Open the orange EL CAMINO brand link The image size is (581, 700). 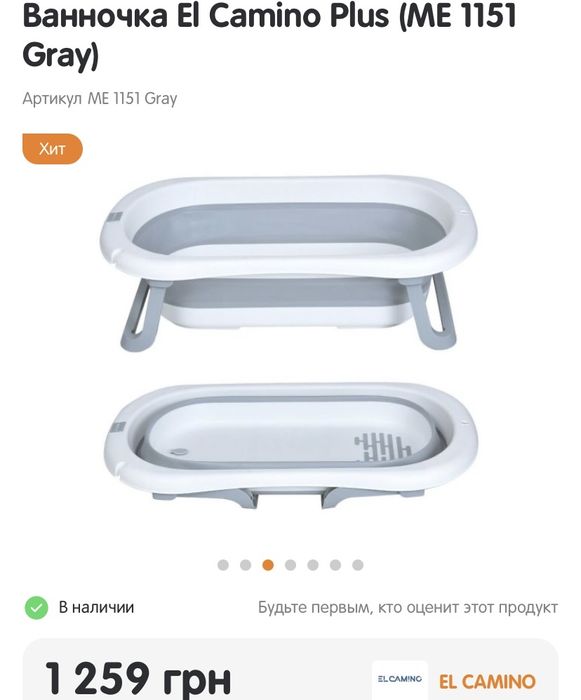tap(487, 682)
